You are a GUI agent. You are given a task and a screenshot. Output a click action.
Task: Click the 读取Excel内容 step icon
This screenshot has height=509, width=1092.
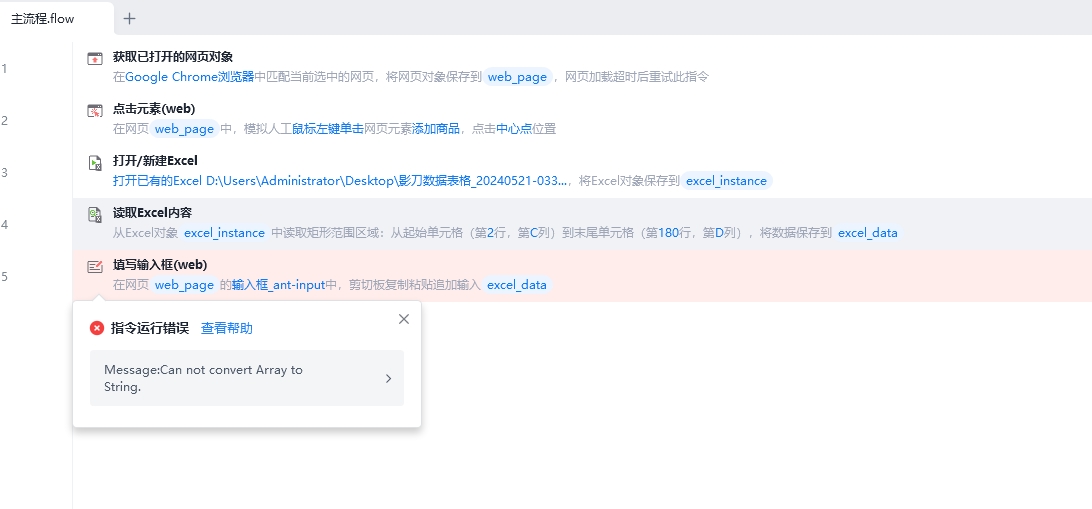95,214
